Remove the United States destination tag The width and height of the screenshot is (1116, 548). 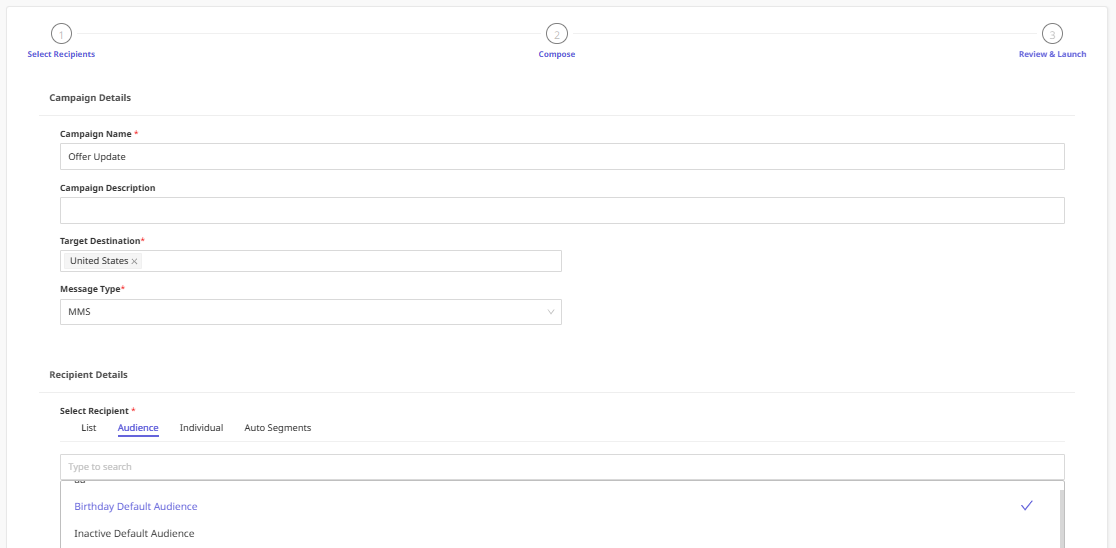(135, 261)
